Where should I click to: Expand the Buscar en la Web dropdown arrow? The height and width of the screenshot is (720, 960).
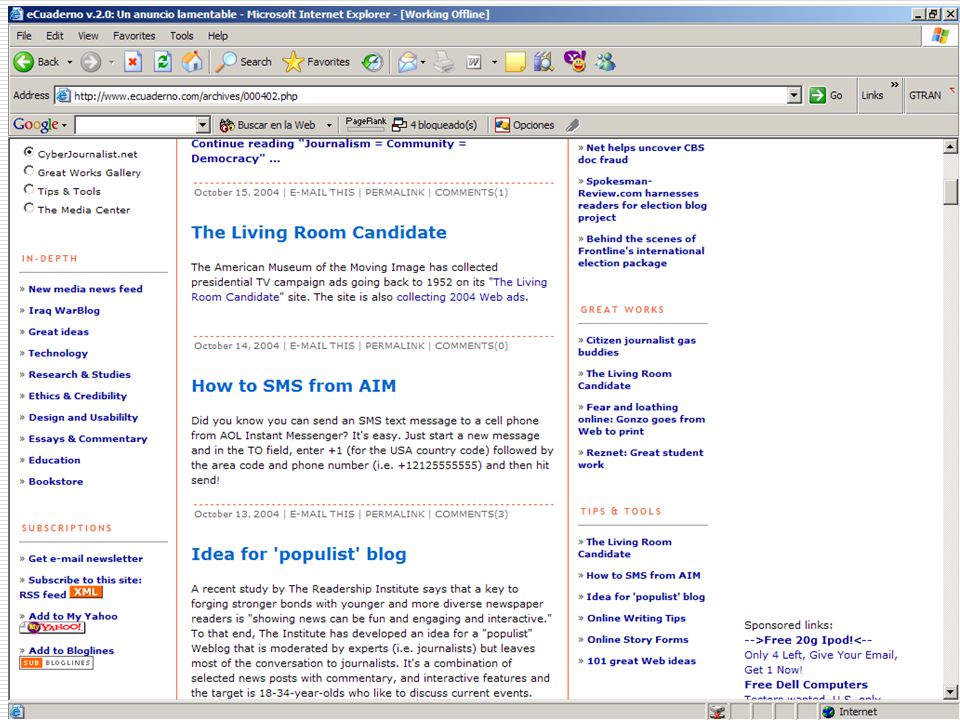[329, 126]
